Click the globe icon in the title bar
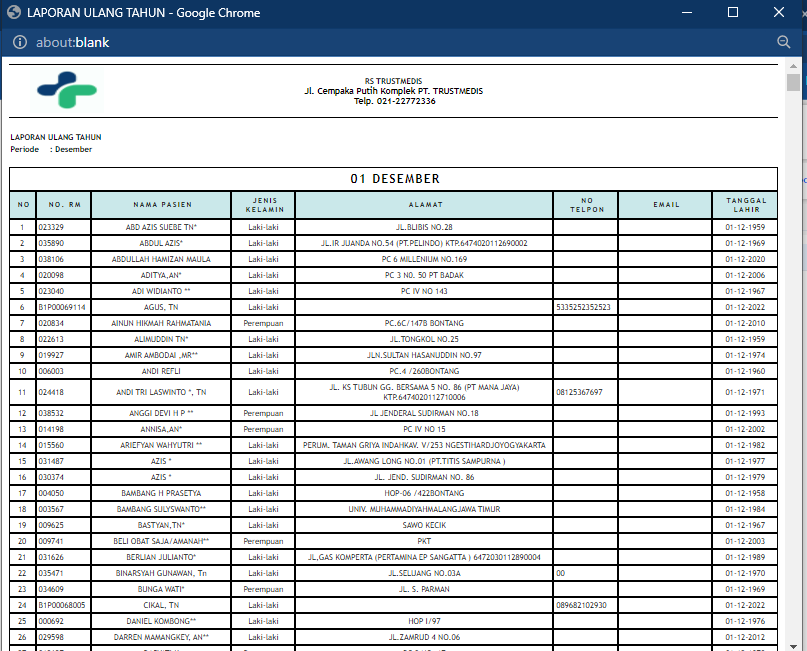This screenshot has height=651, width=807. click(14, 12)
